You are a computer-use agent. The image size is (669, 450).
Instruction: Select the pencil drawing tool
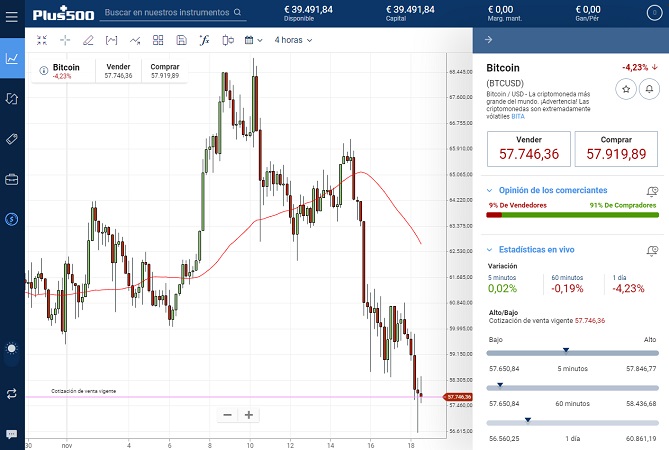tap(88, 40)
